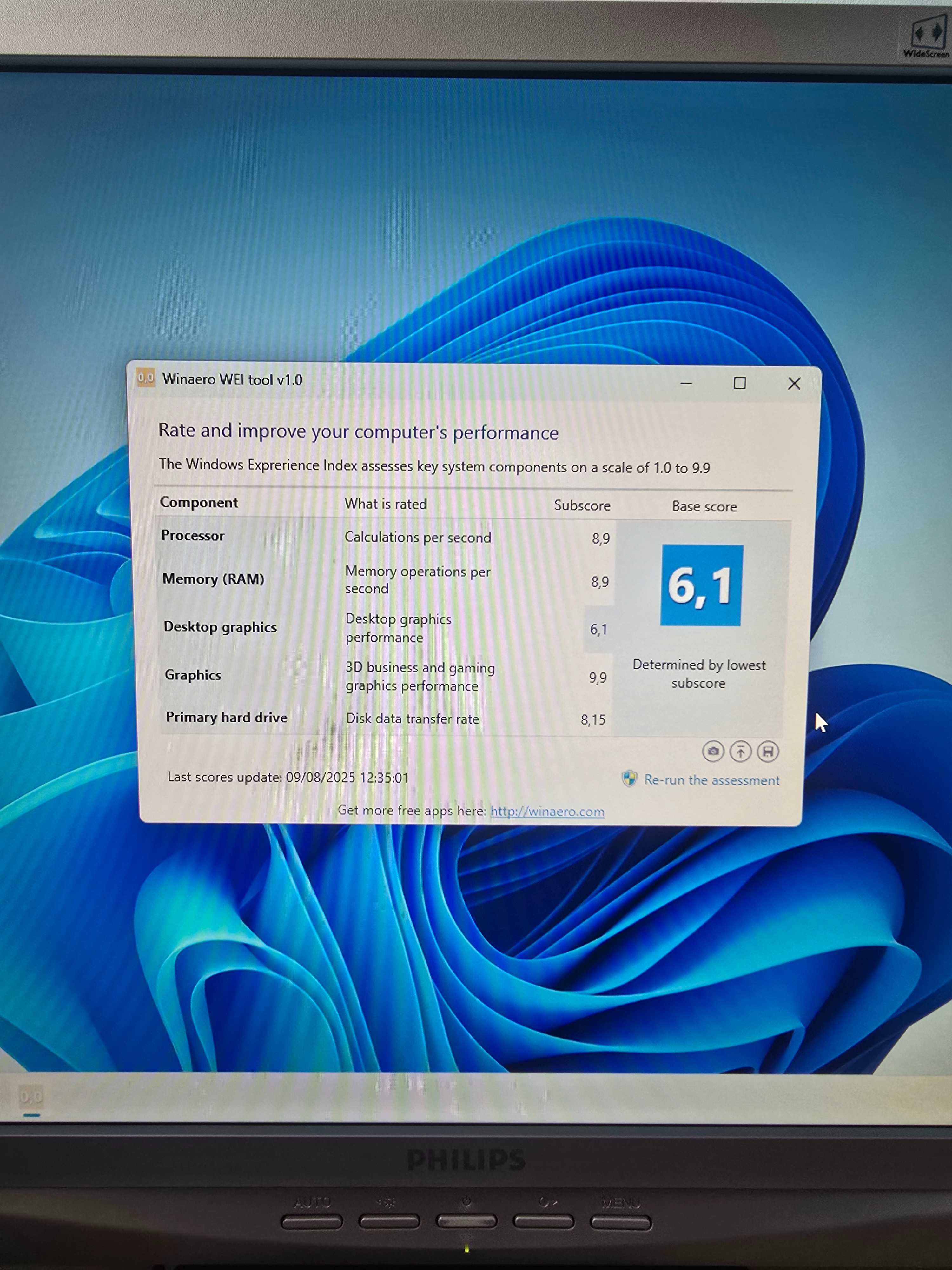Click the 'Calculations per second' text

[418, 538]
